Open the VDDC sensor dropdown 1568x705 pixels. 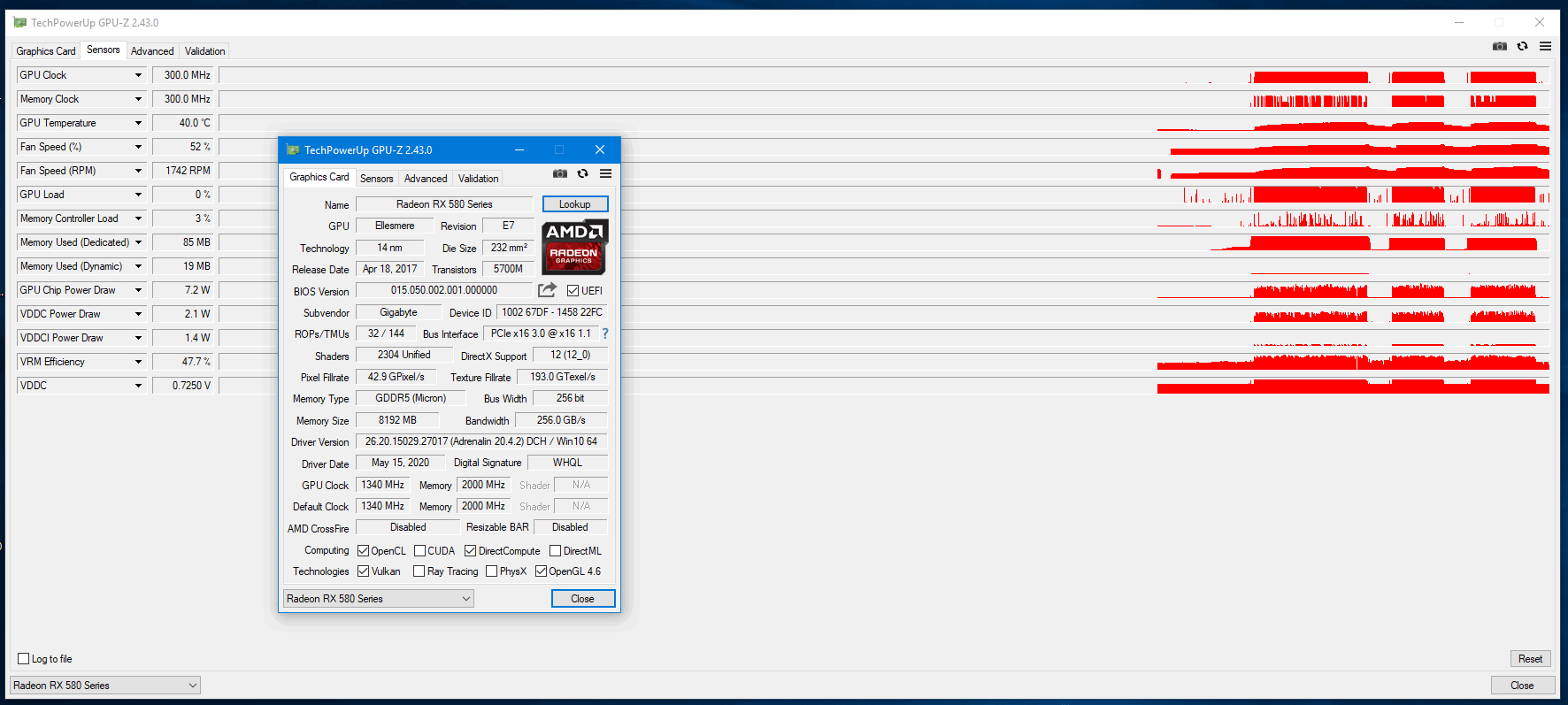point(138,386)
